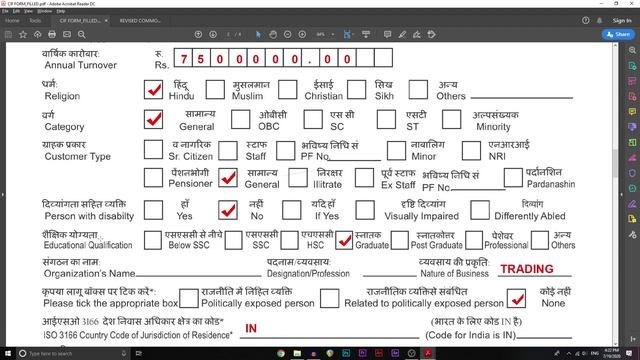Screen dimensions: 640x360
Task: Activate the Hand pan tool
Action: 273,35
